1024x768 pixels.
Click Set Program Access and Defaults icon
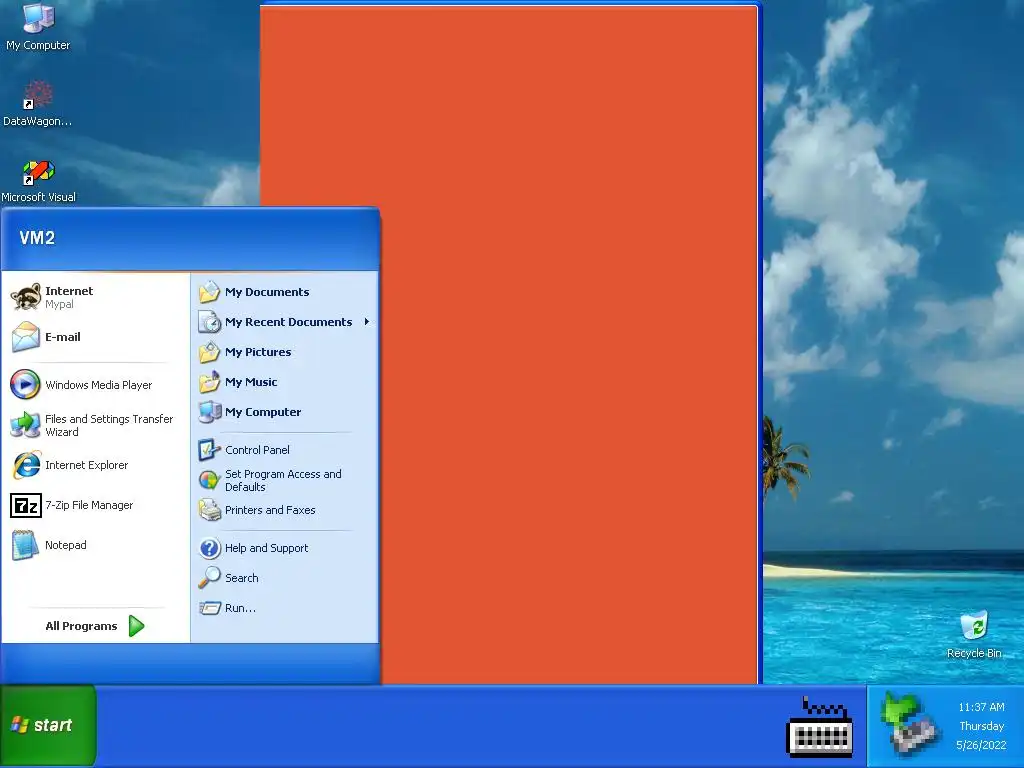pyautogui.click(x=209, y=481)
